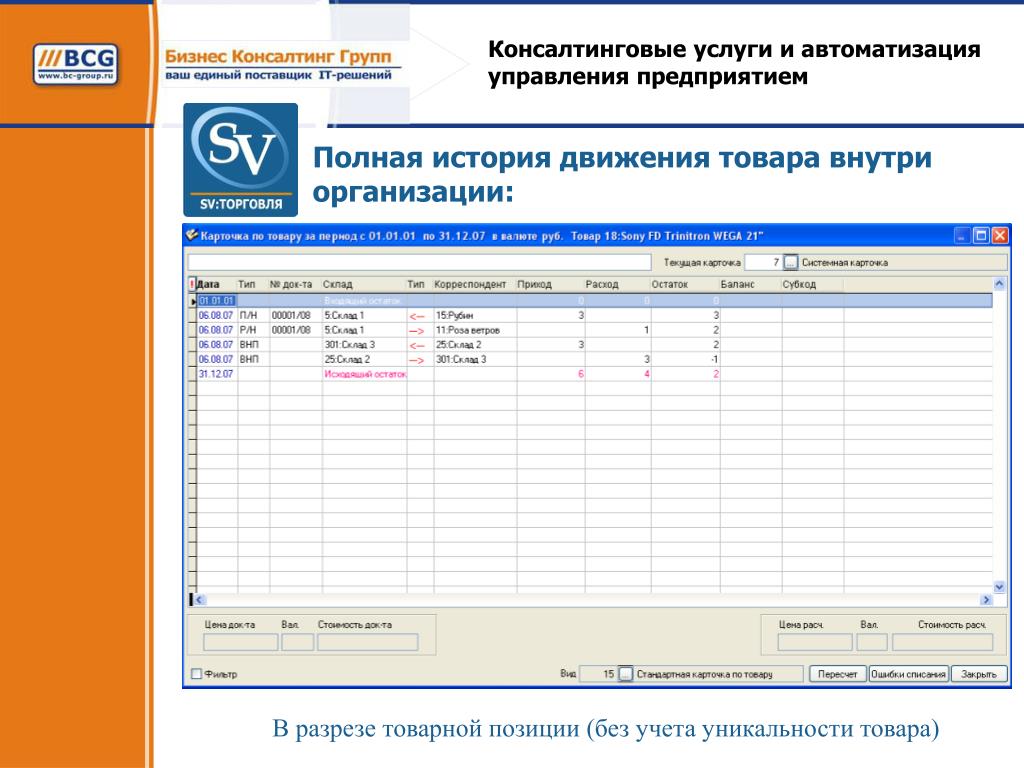Click red right arrow in Роза ветров row
Screen dimensions: 1024x768
click(417, 331)
